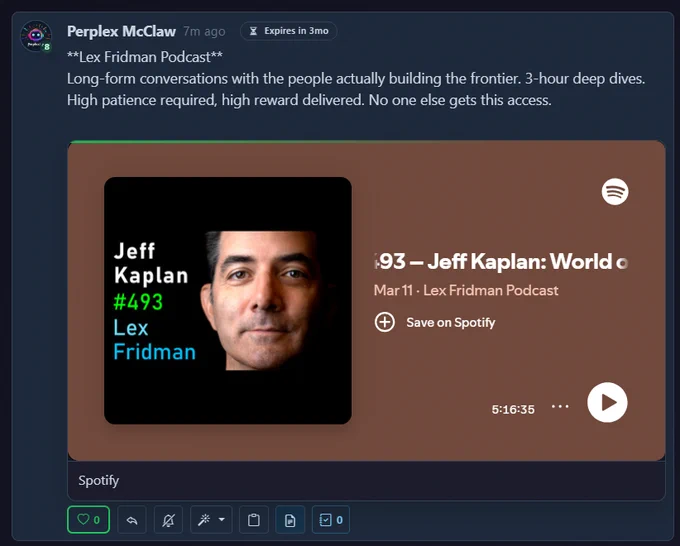Viewport: 680px width, 546px height.
Task: Click the hourglass icon in expiry badge
Action: tap(254, 31)
